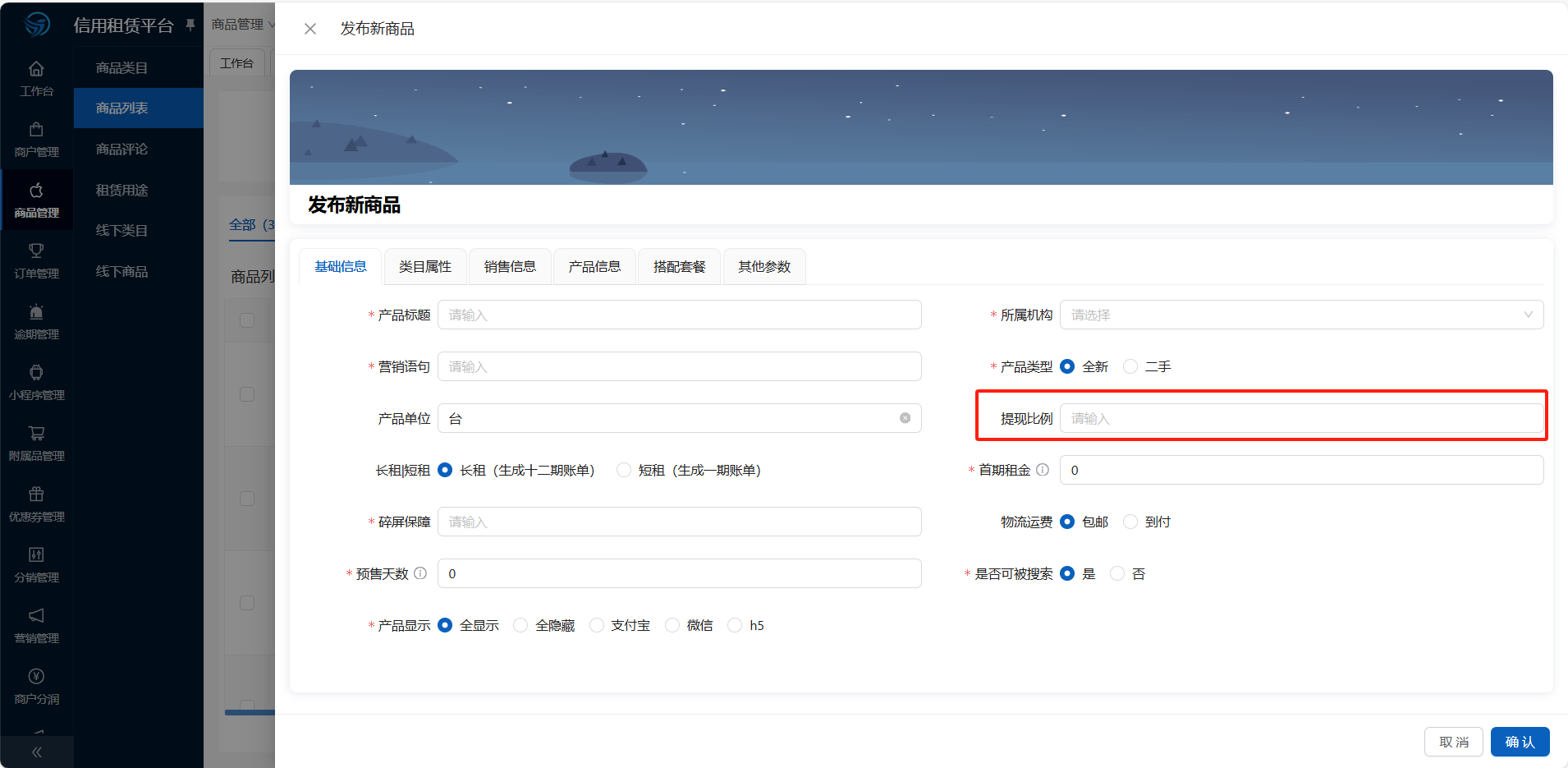The image size is (1568, 768).
Task: Open 订单管理 trophy icon
Action: coord(36,251)
